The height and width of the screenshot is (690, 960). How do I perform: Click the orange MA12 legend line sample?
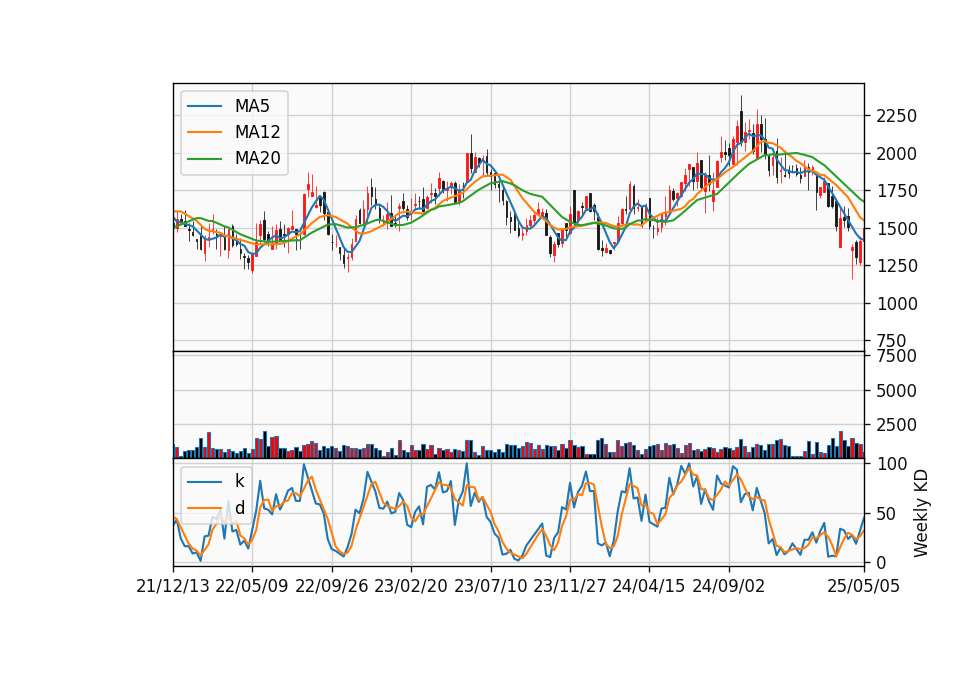click(x=204, y=132)
